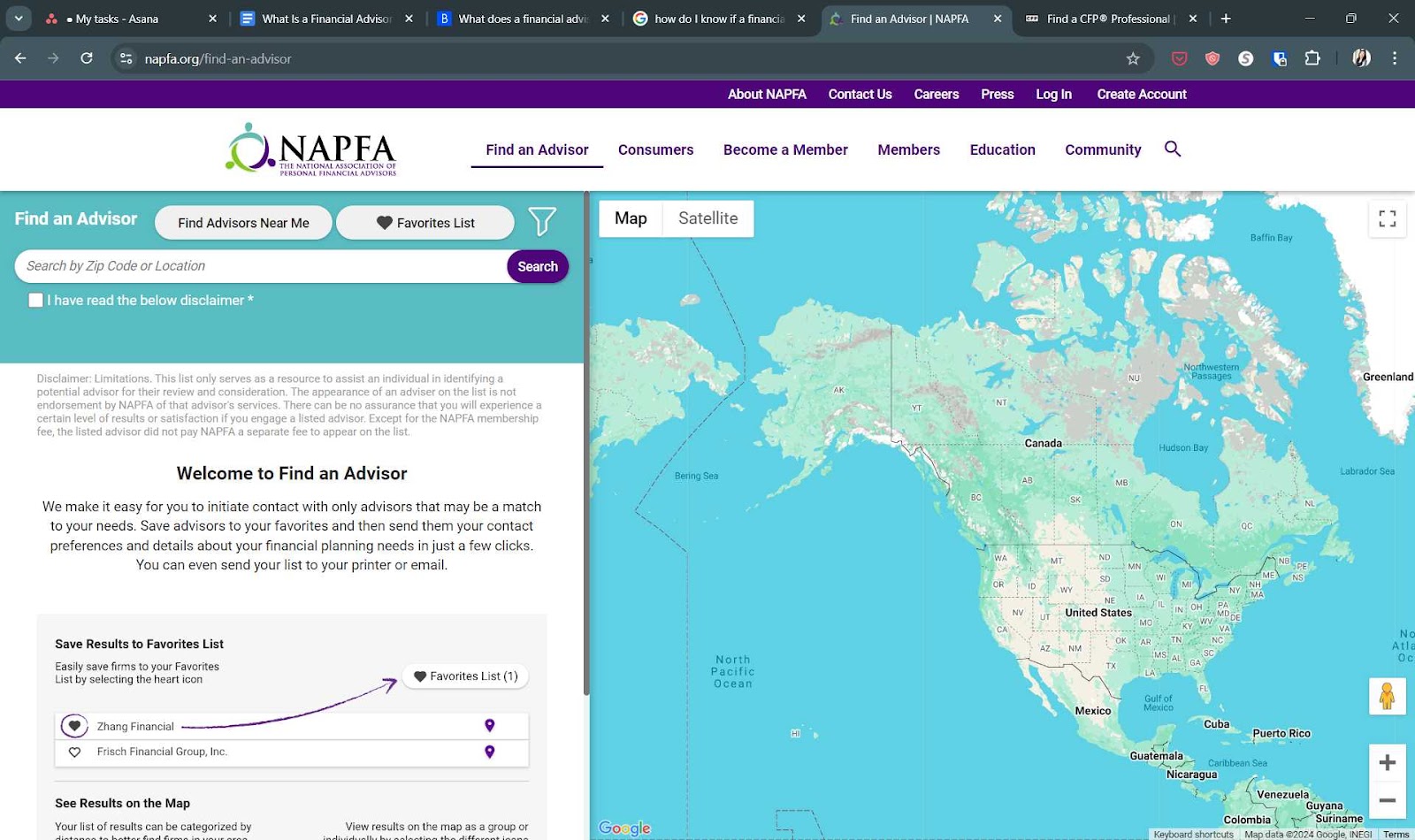Open the Careers link
1415x840 pixels.
(937, 95)
